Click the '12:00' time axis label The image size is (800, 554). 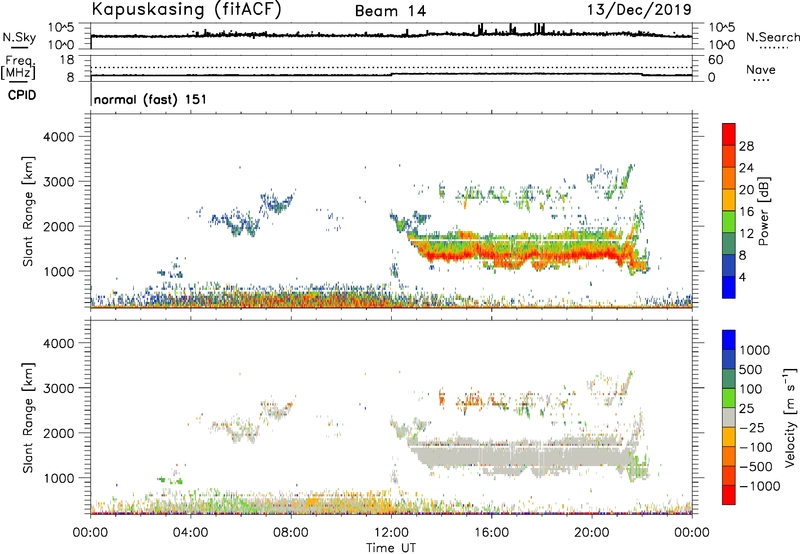click(391, 533)
